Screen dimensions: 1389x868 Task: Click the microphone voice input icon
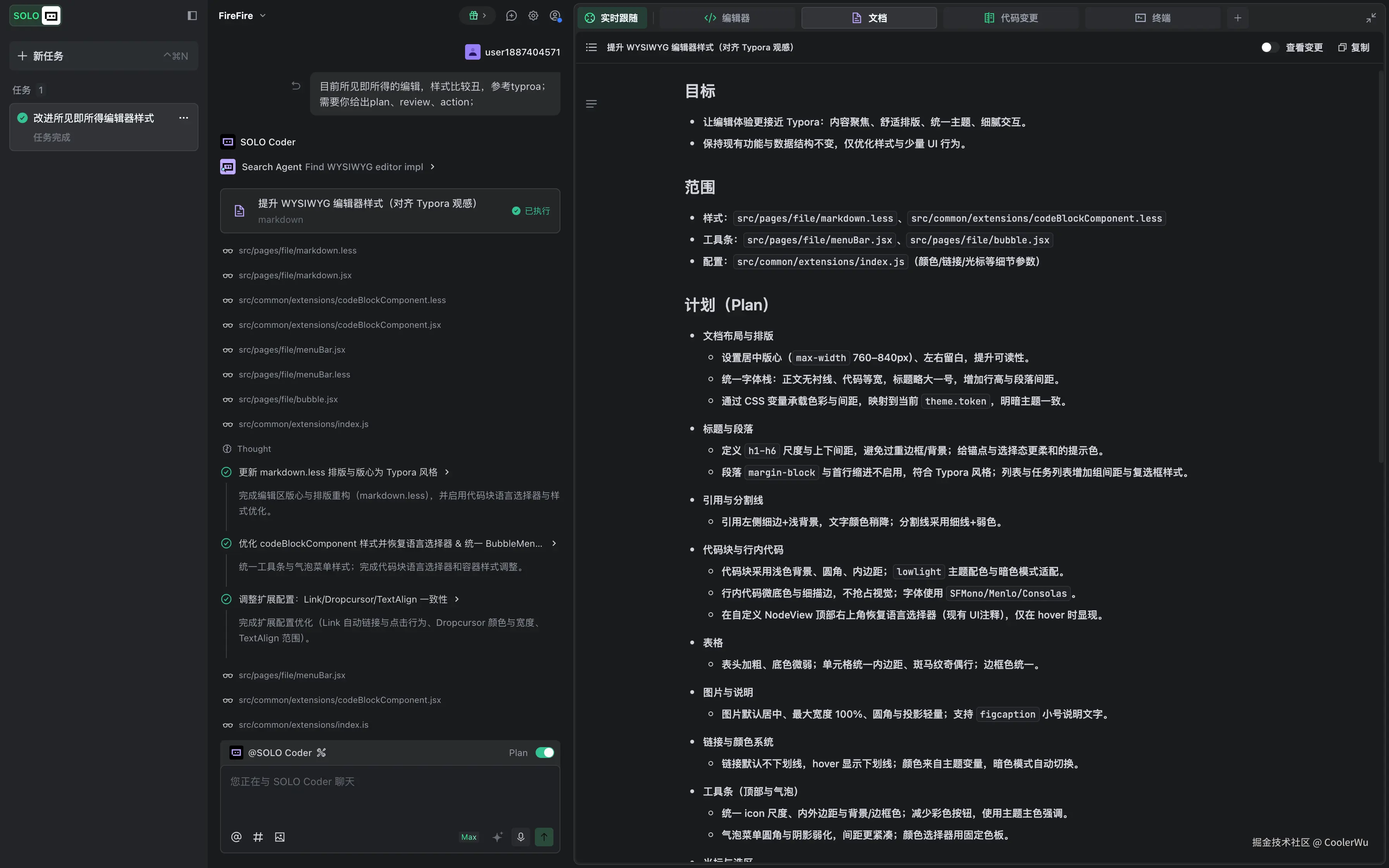click(x=520, y=837)
